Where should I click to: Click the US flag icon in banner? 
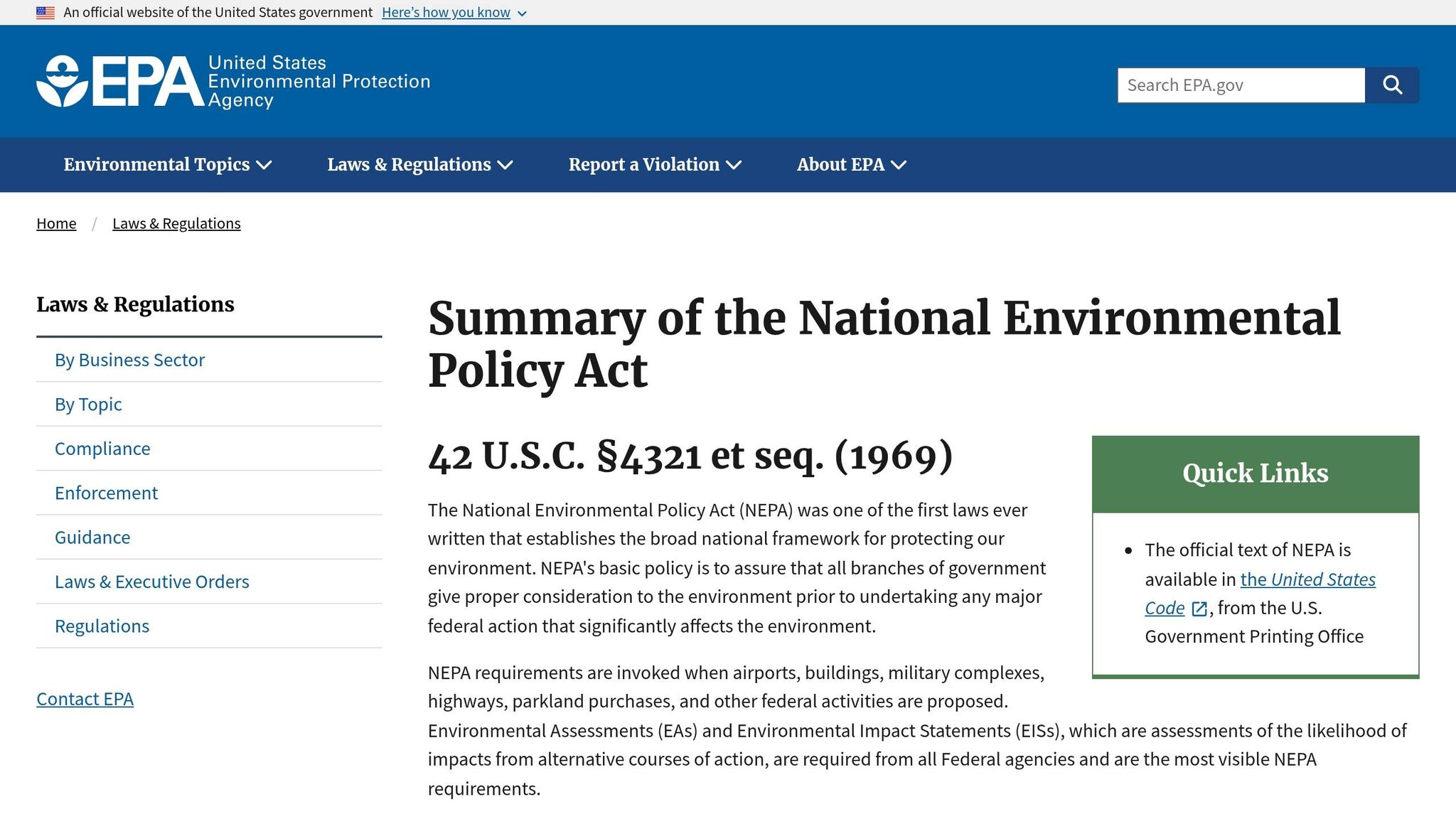tap(45, 13)
